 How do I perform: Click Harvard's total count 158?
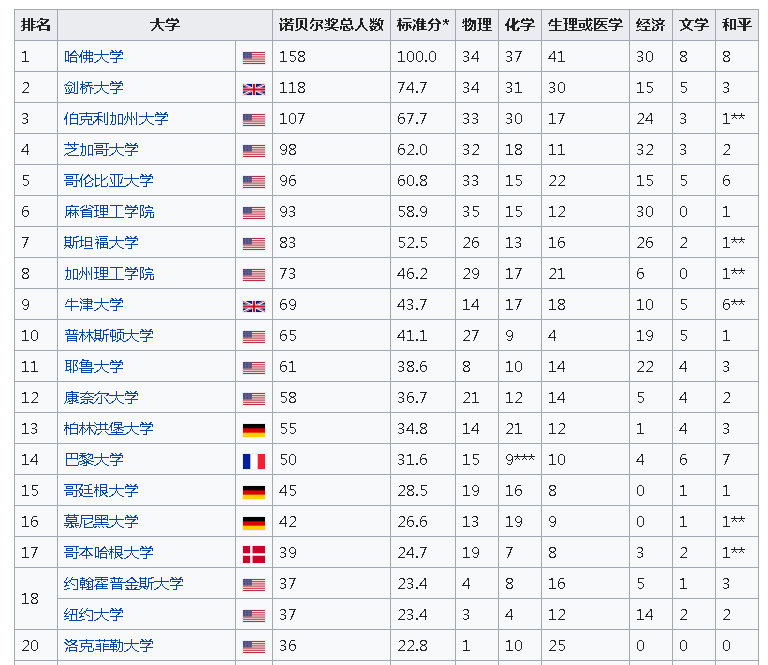tap(292, 57)
